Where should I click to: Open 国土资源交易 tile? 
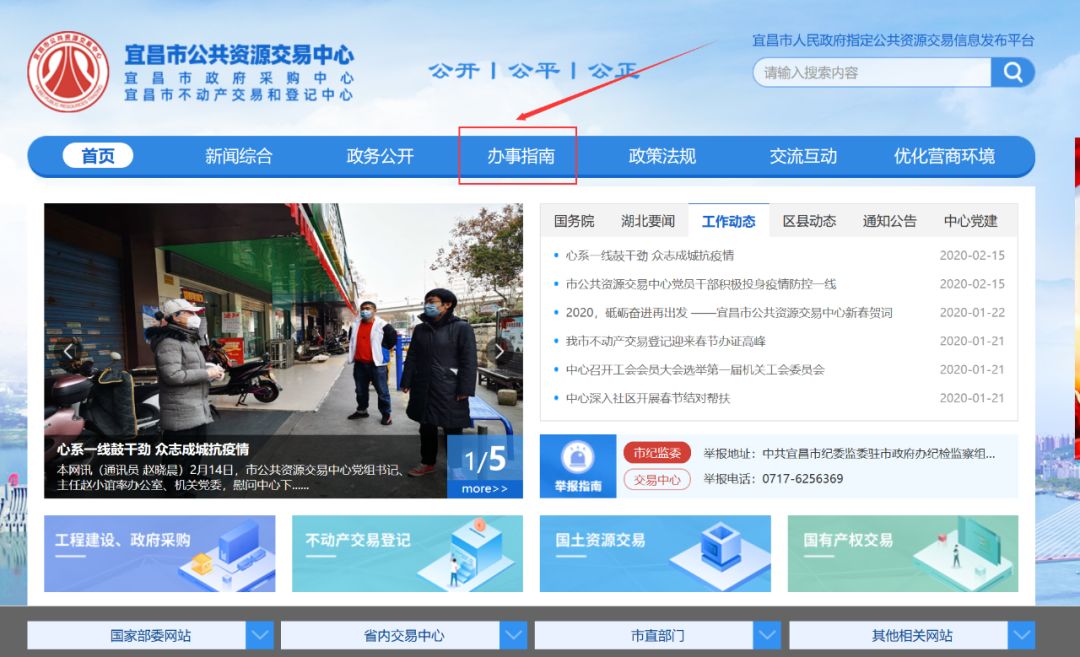coord(655,554)
